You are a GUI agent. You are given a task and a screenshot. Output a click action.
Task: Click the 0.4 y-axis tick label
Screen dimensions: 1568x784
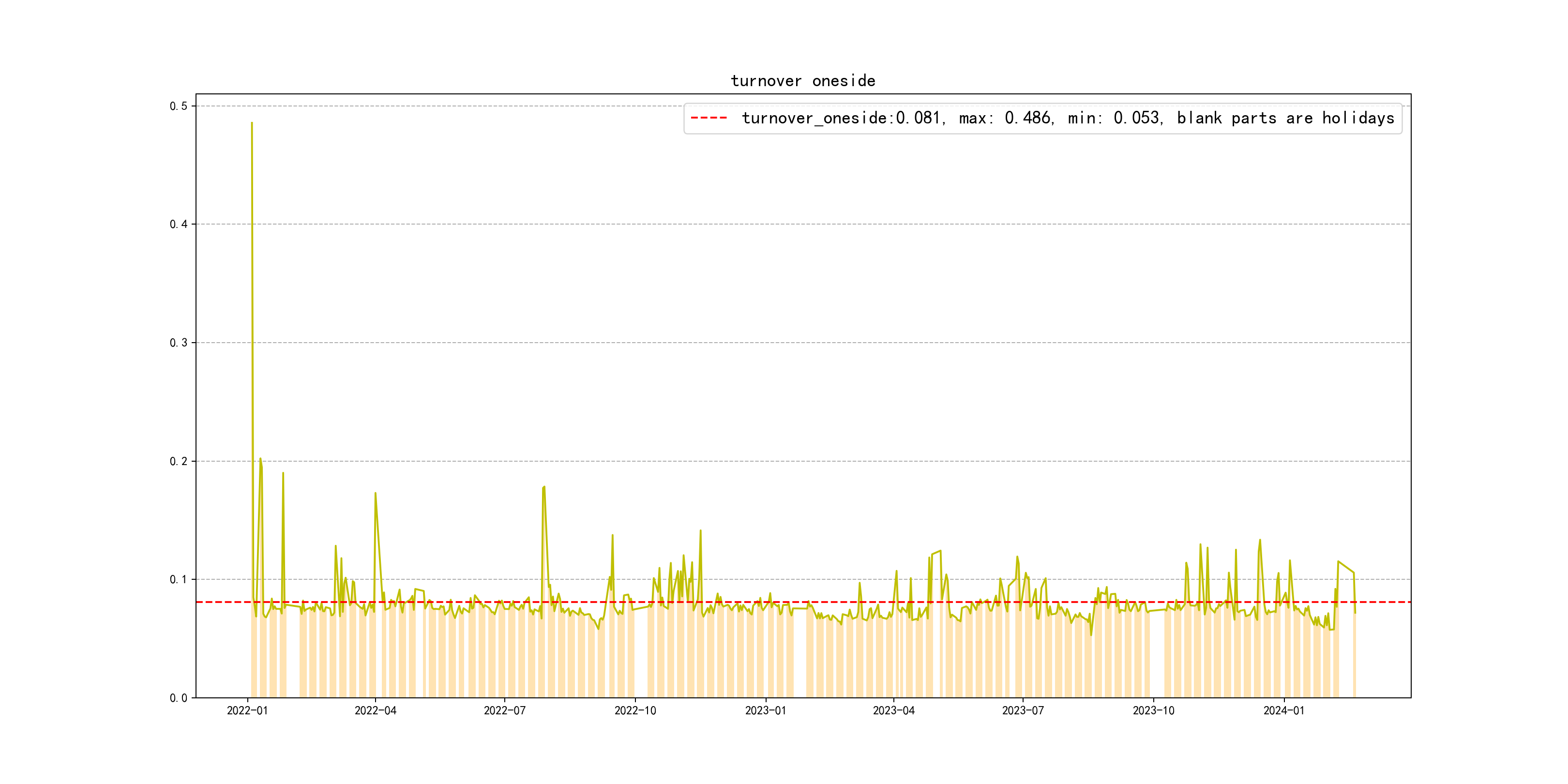coord(179,225)
